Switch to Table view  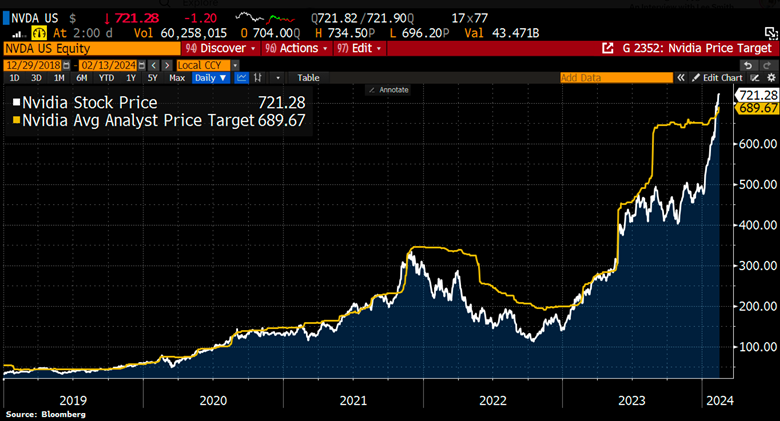pos(308,78)
